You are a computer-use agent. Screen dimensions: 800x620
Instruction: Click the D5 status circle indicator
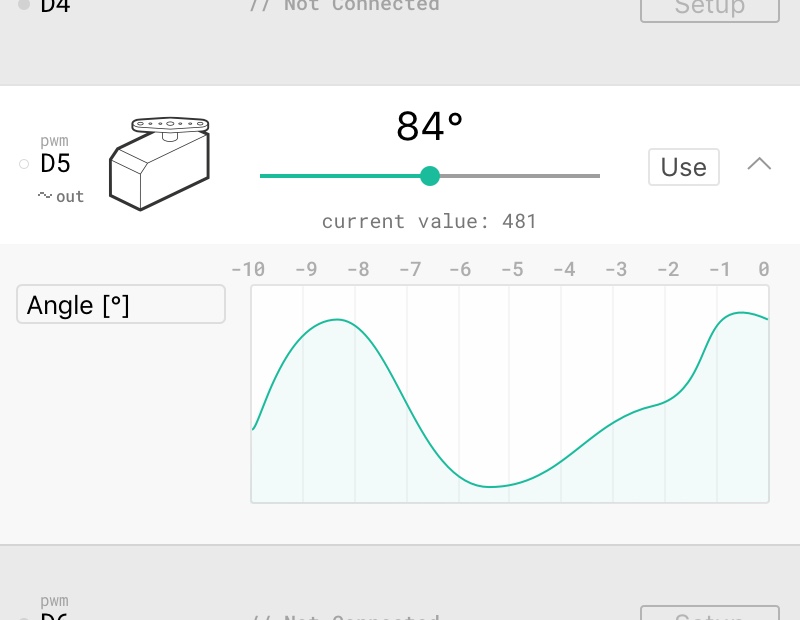24,164
